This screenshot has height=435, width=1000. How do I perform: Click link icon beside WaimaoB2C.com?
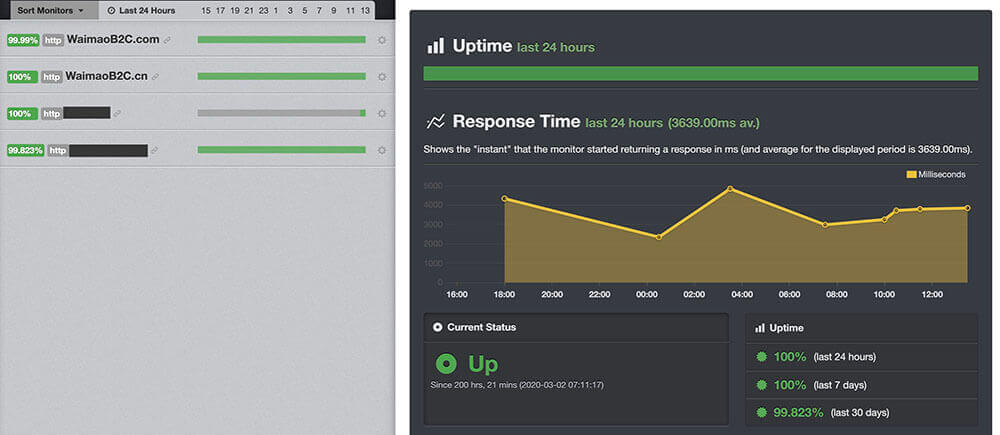[x=168, y=40]
